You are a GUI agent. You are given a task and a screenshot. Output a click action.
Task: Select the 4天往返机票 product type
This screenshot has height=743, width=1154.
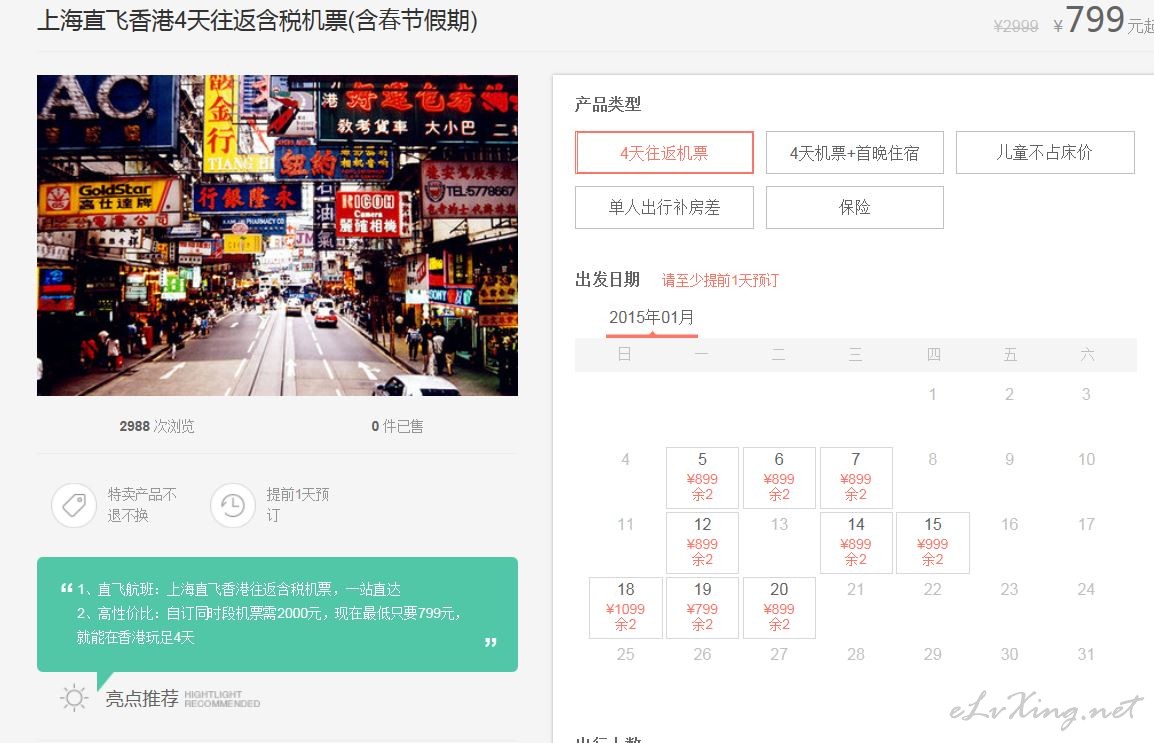[x=664, y=152]
